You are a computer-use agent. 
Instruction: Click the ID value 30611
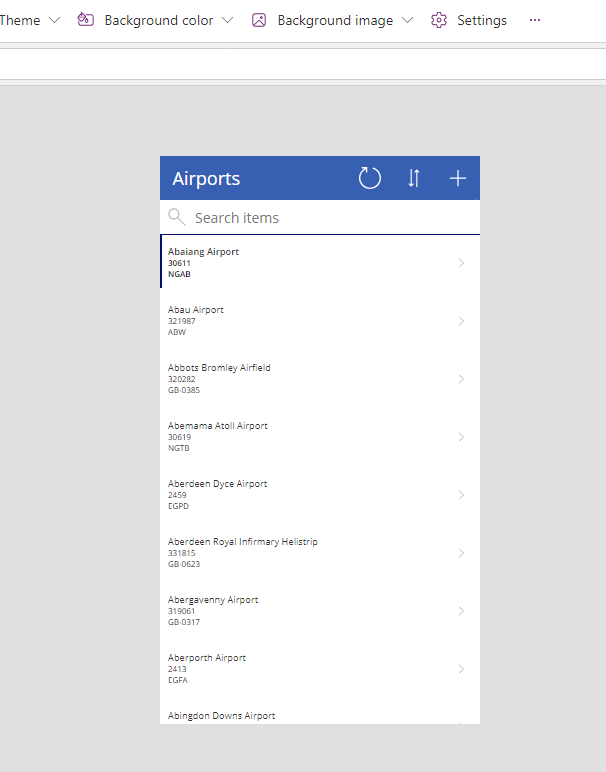[179, 263]
